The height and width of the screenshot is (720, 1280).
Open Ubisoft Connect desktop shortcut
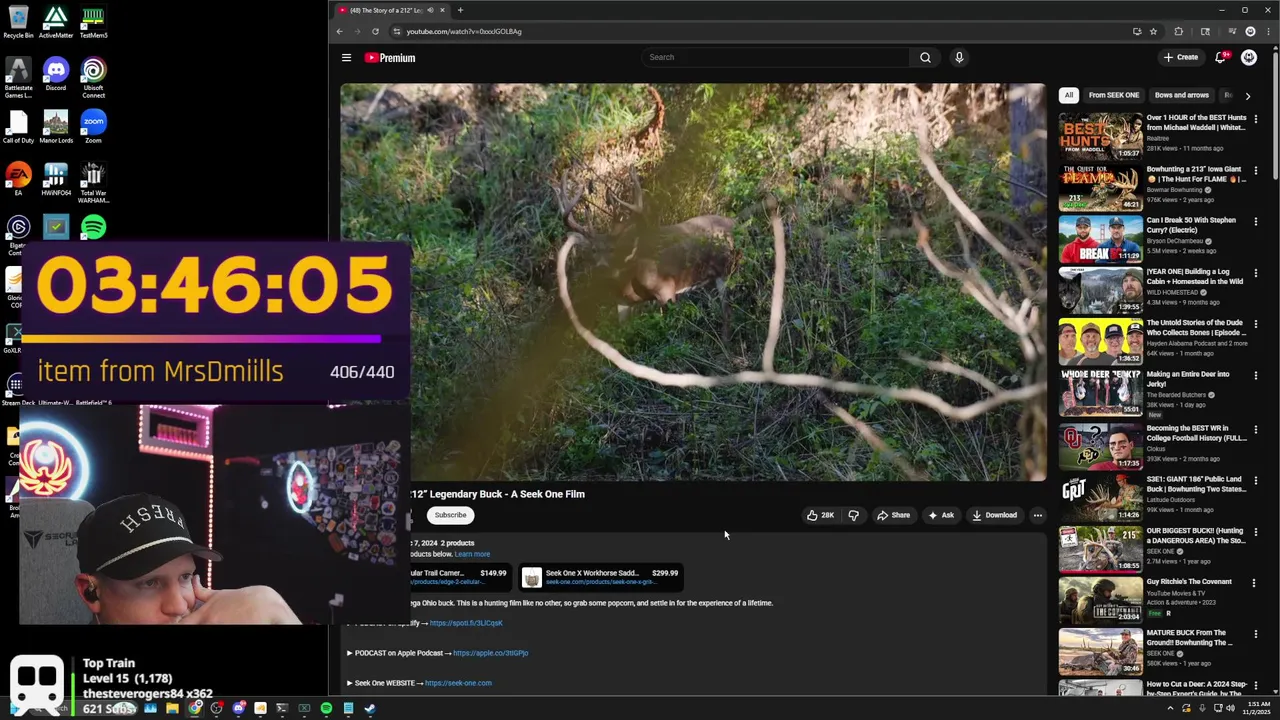click(93, 79)
